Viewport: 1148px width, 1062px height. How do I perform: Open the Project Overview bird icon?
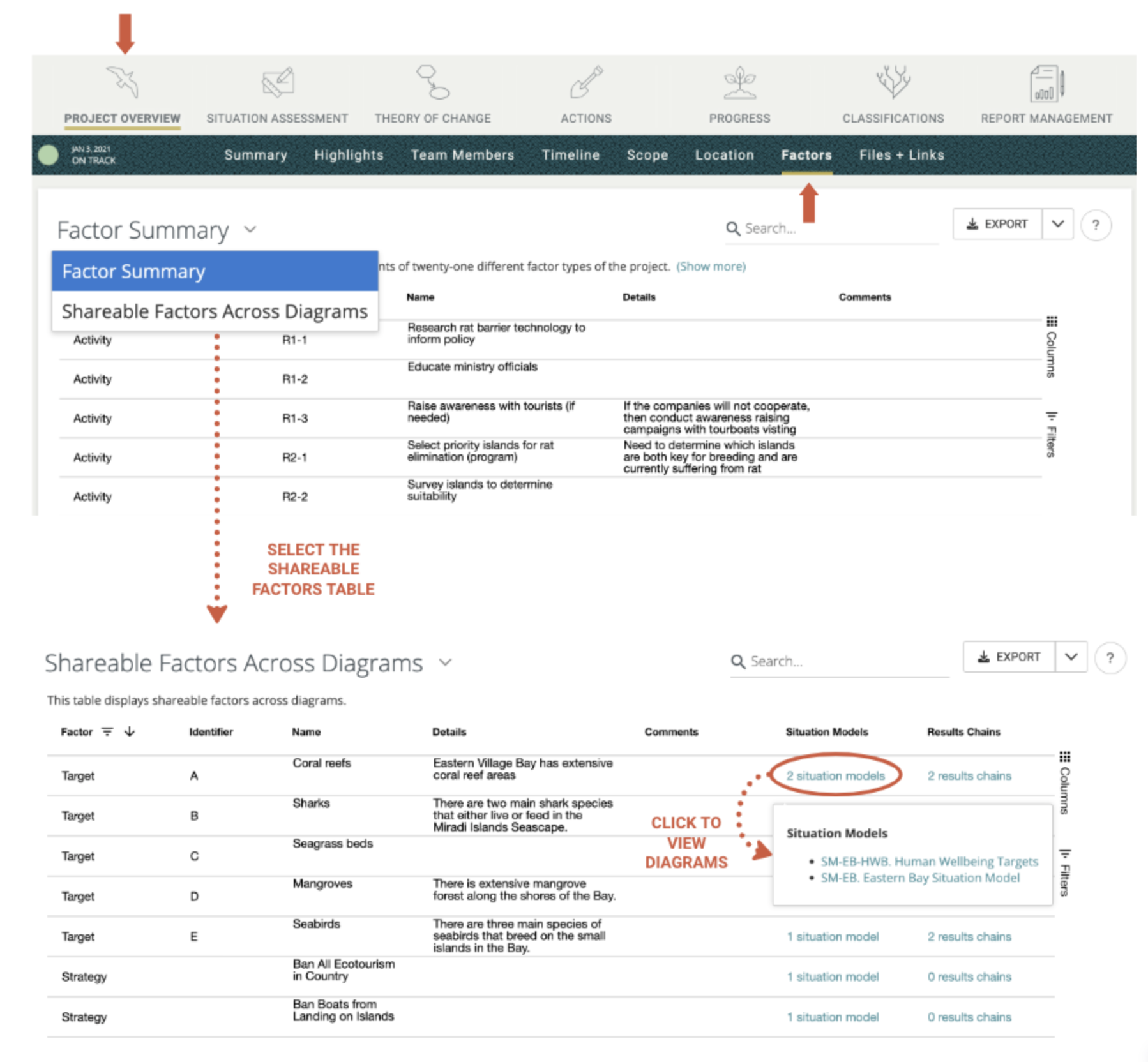[x=123, y=82]
